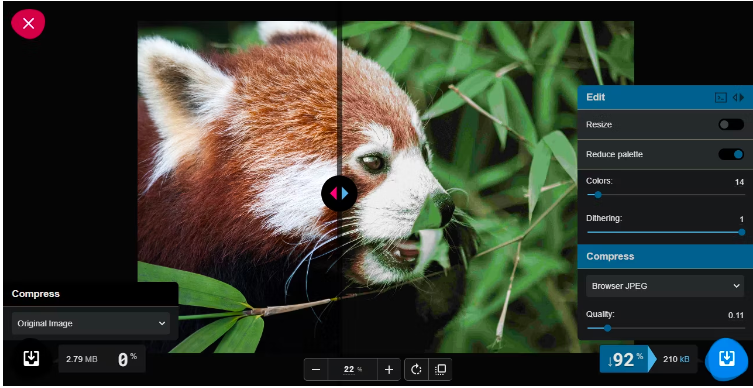Download the compressed image with blue button
753x388 pixels.
(x=726, y=359)
